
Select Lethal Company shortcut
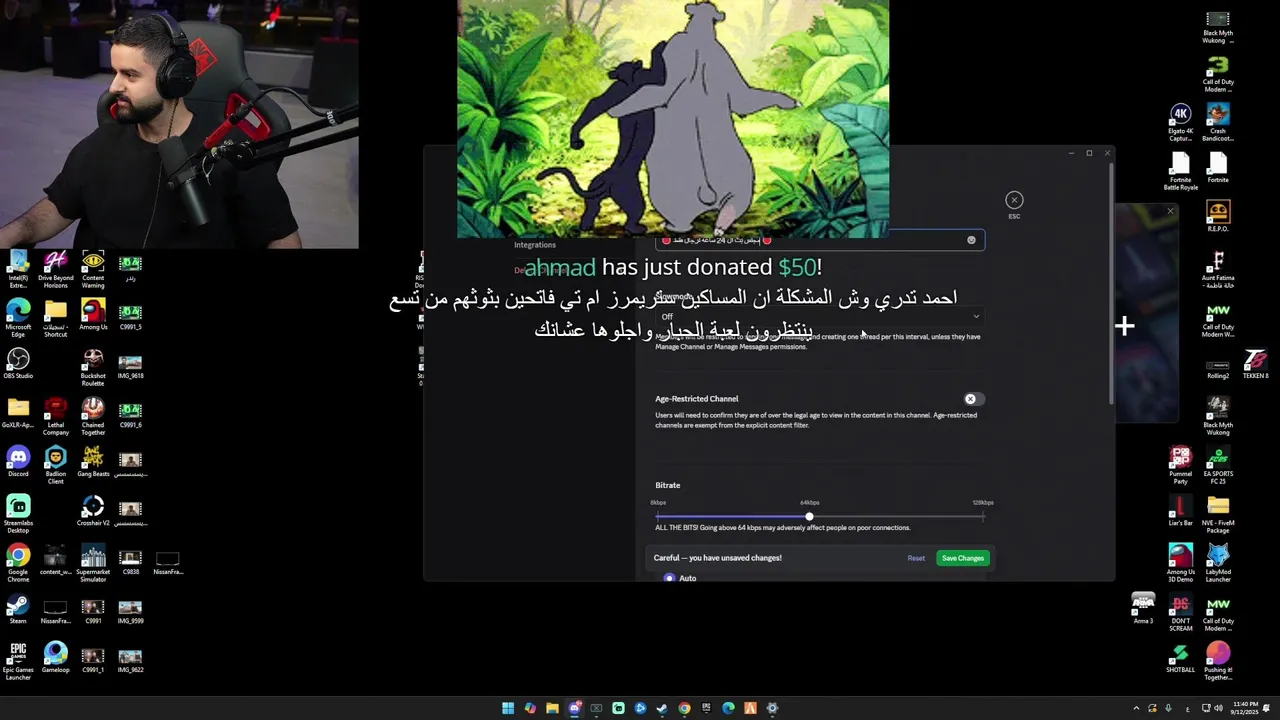[56, 416]
